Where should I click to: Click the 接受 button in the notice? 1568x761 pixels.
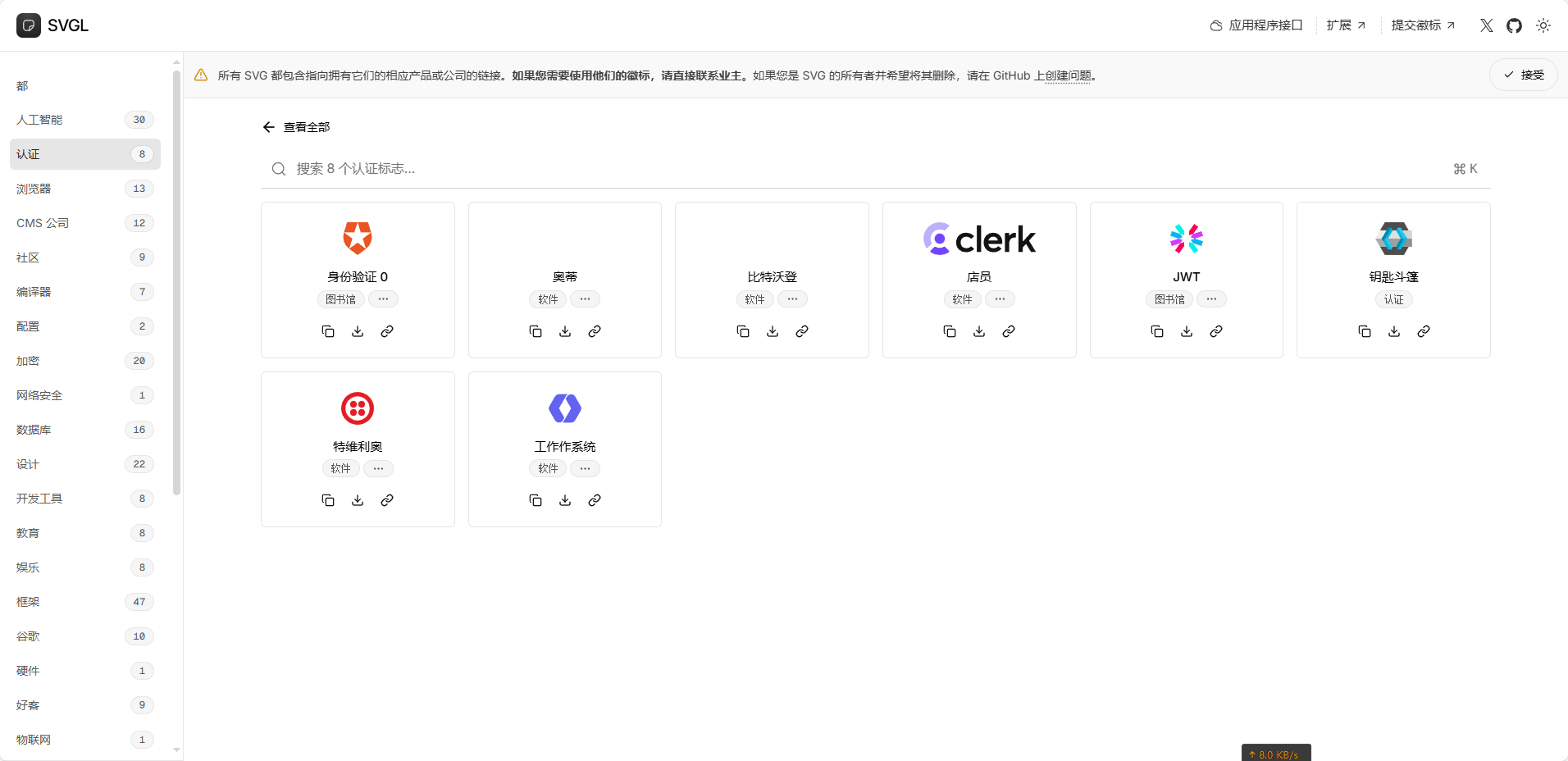[1523, 75]
